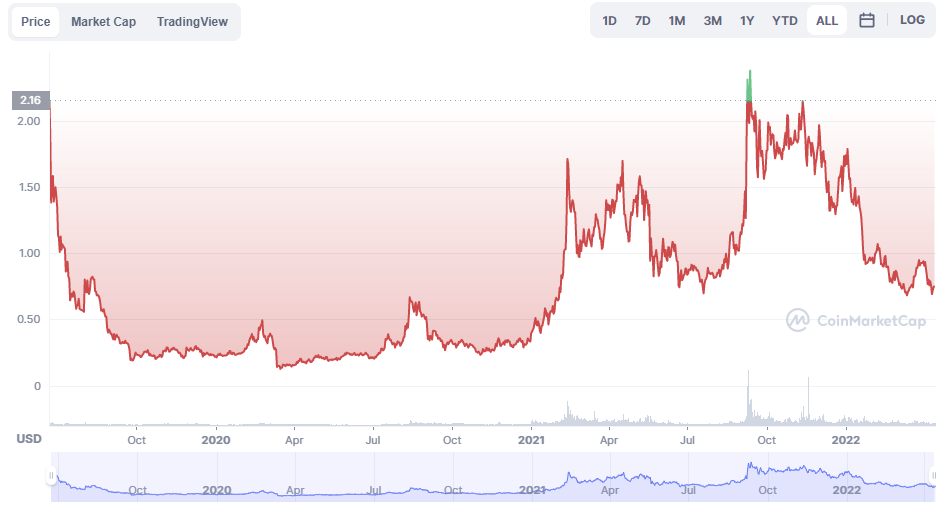Click 2021 in the navigator mini chart
Viewport: 949px width, 512px height.
coord(532,490)
